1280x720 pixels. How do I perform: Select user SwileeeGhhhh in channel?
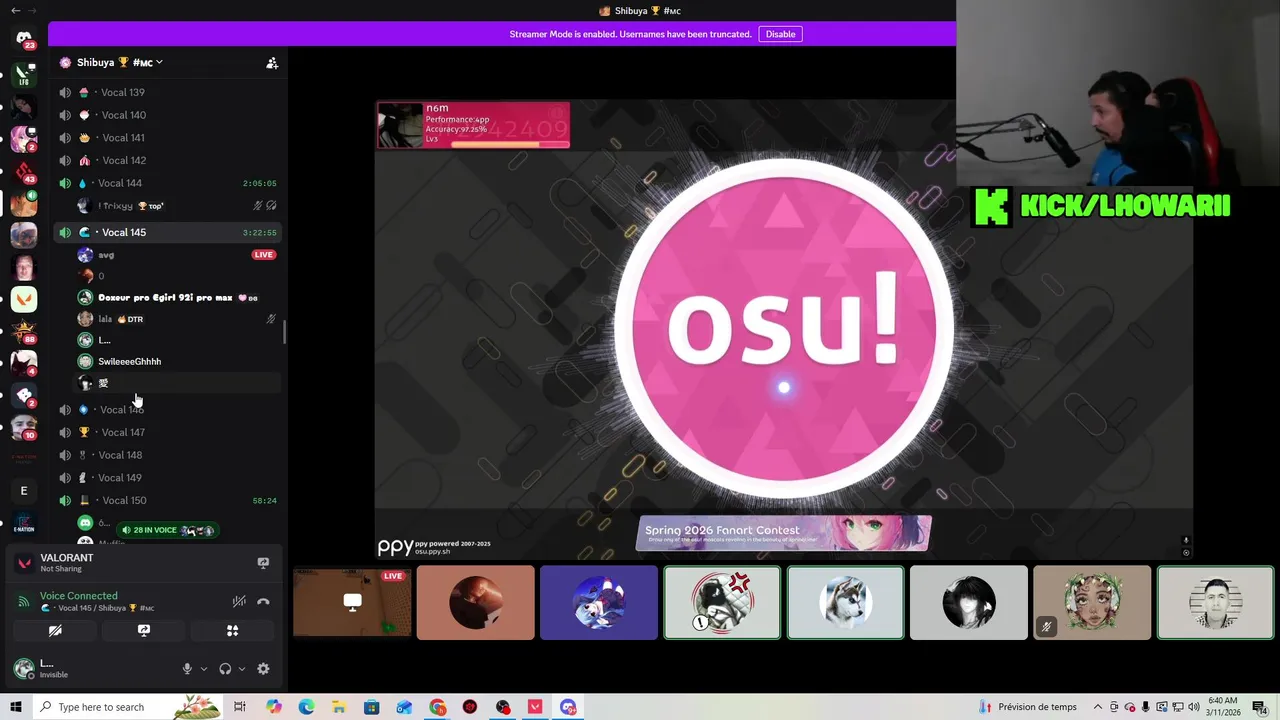point(177,362)
